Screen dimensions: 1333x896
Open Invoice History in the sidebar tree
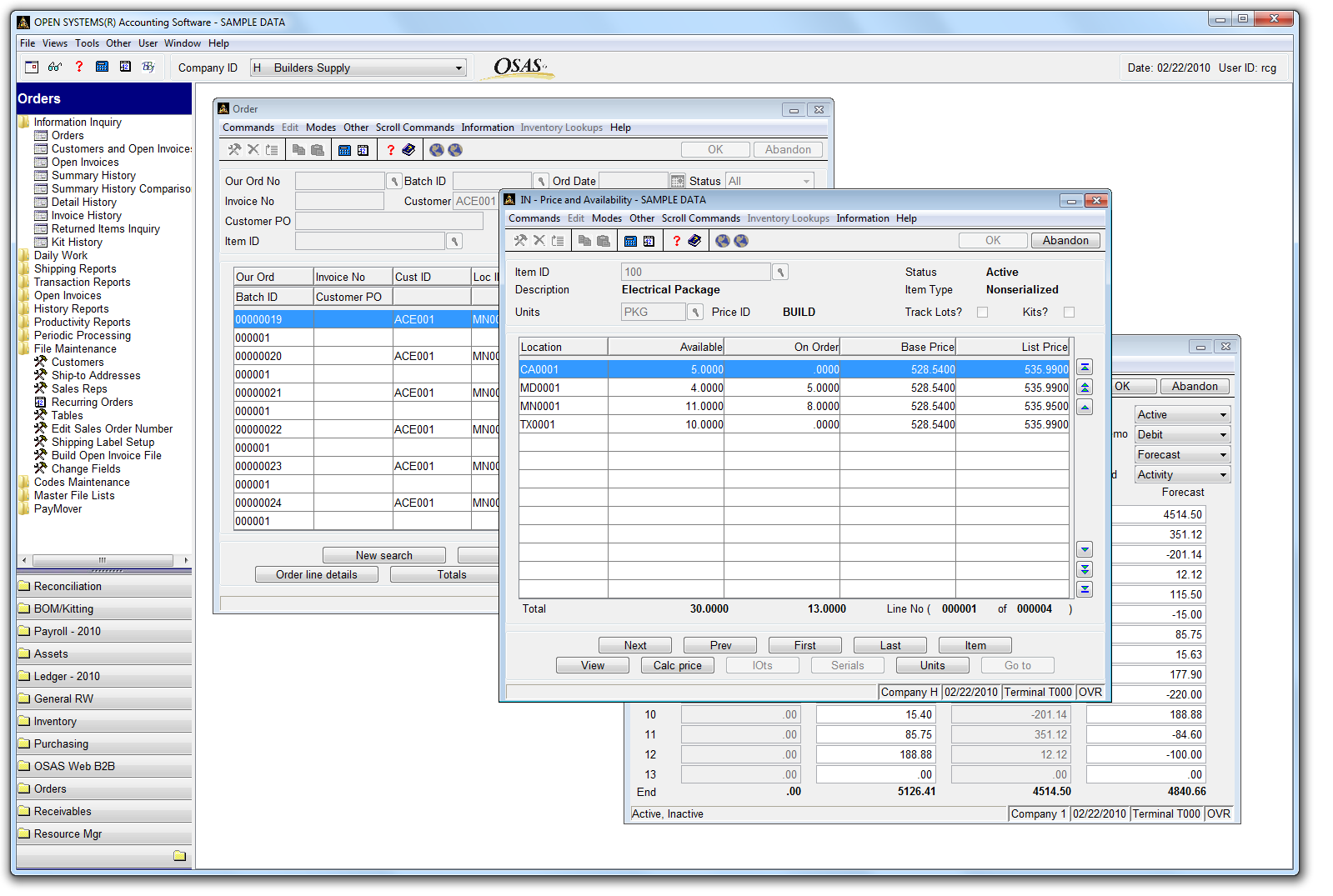click(87, 215)
